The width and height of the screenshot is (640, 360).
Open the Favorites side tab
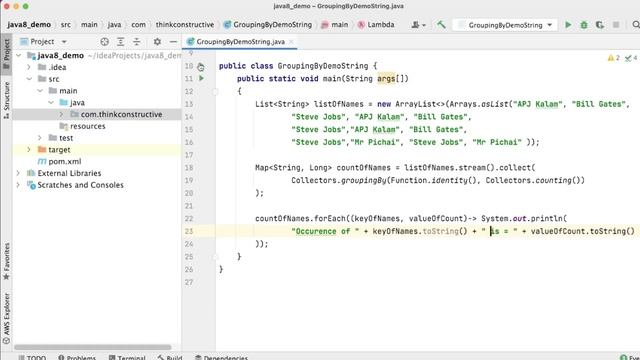(7, 261)
